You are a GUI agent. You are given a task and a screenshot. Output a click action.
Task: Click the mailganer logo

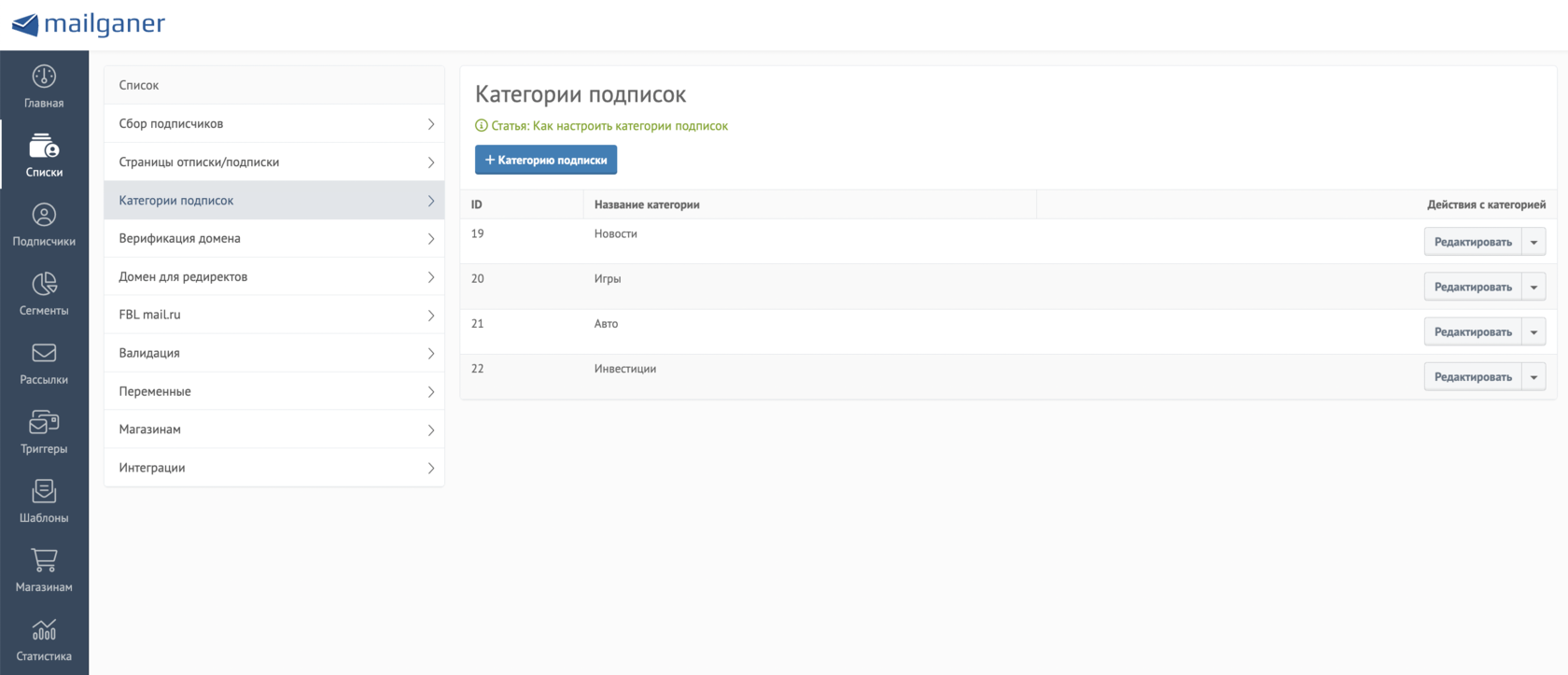click(89, 24)
